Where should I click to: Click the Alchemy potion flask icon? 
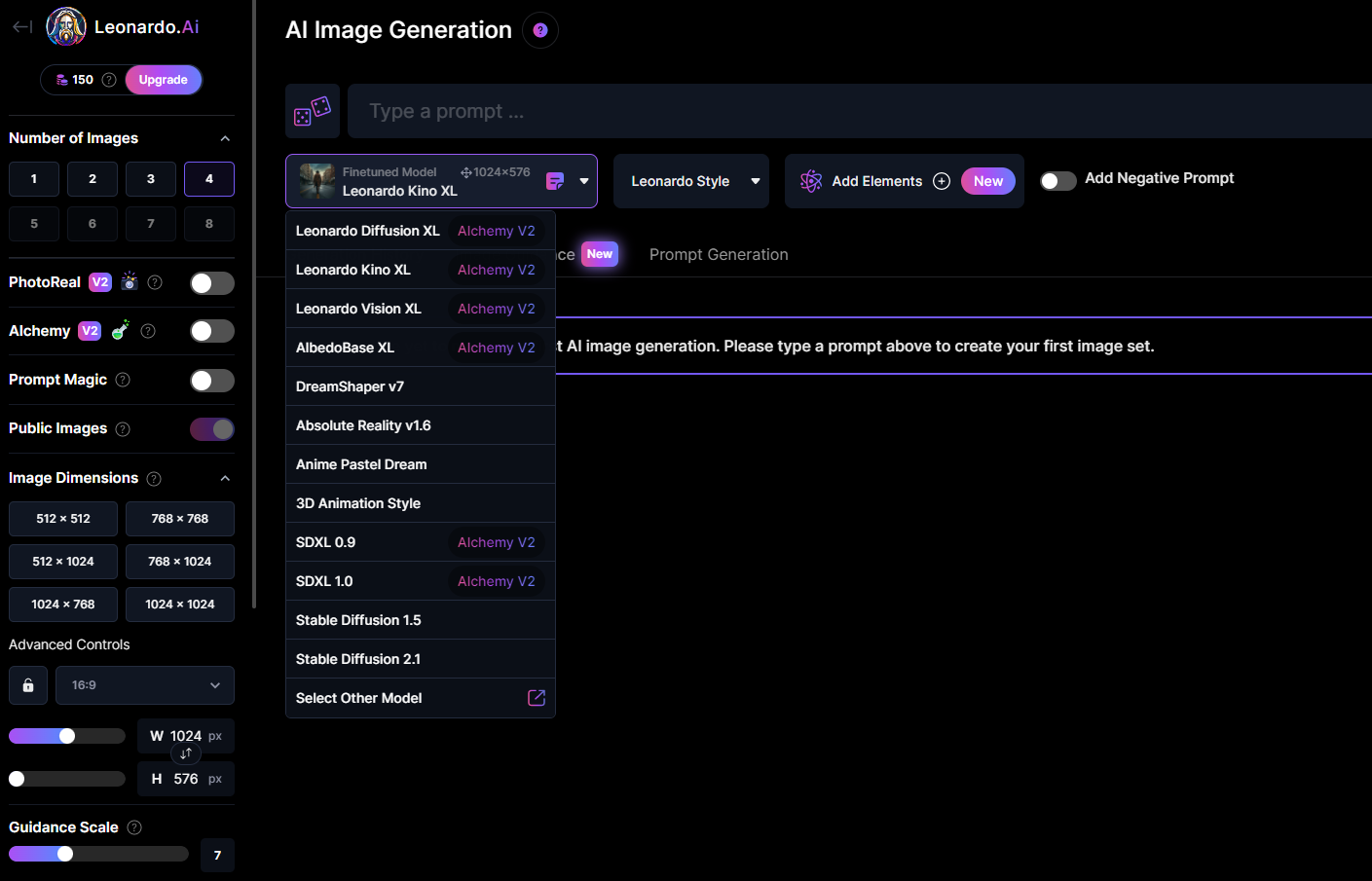tap(120, 331)
